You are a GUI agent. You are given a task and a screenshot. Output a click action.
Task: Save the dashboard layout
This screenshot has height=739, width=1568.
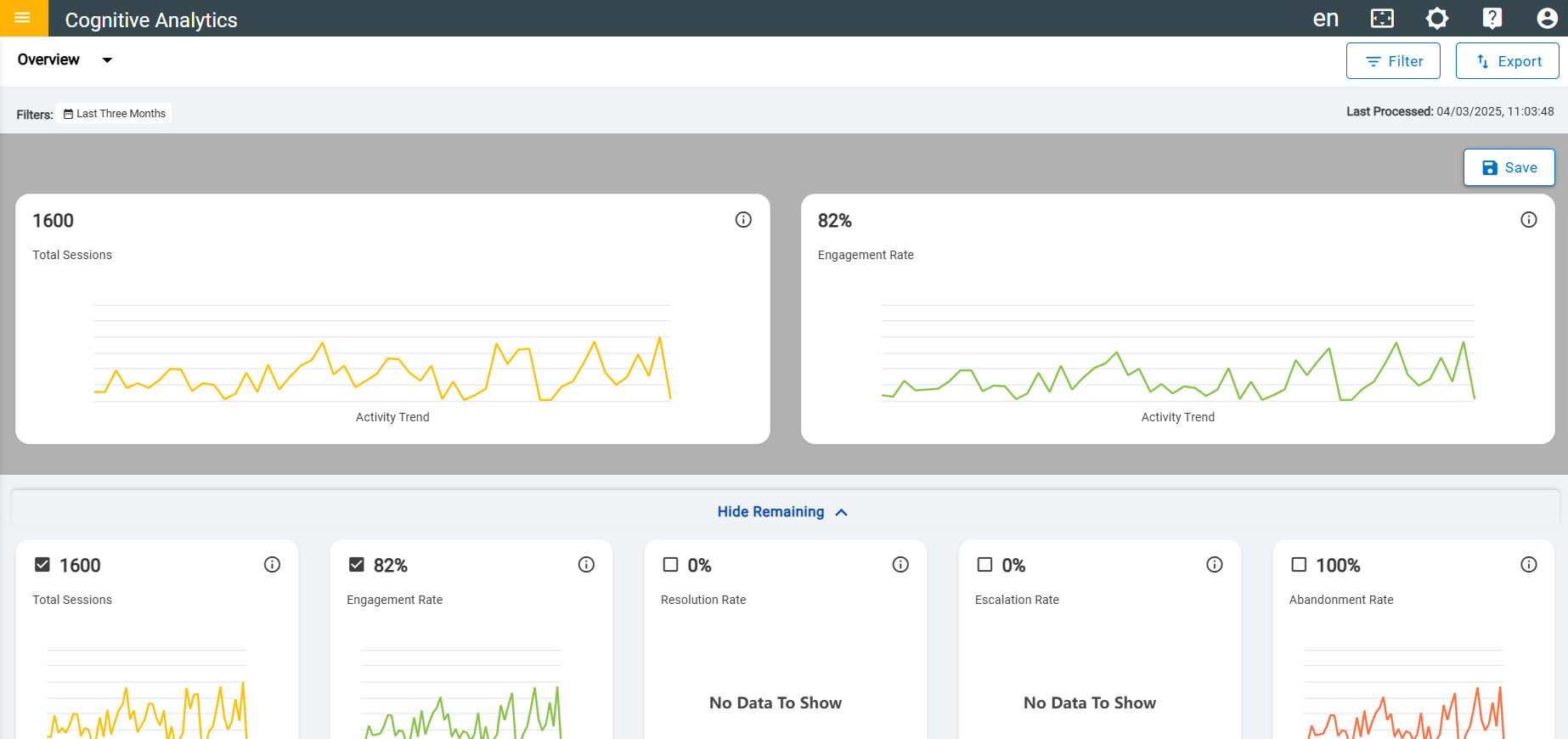tap(1509, 167)
